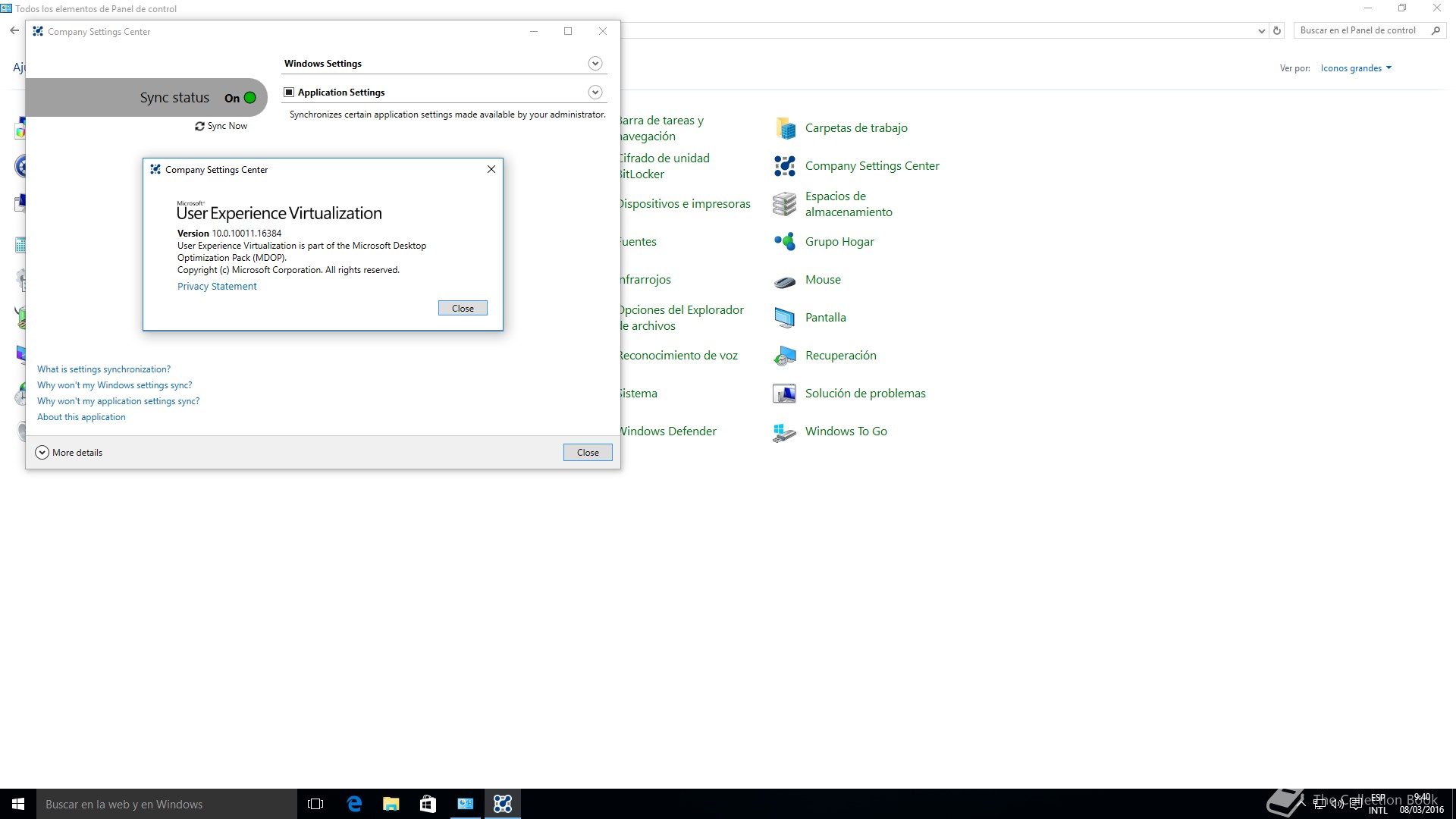This screenshot has width=1456, height=819.
Task: Open the Ver por Iconos grandes dropdown
Action: coord(1356,68)
